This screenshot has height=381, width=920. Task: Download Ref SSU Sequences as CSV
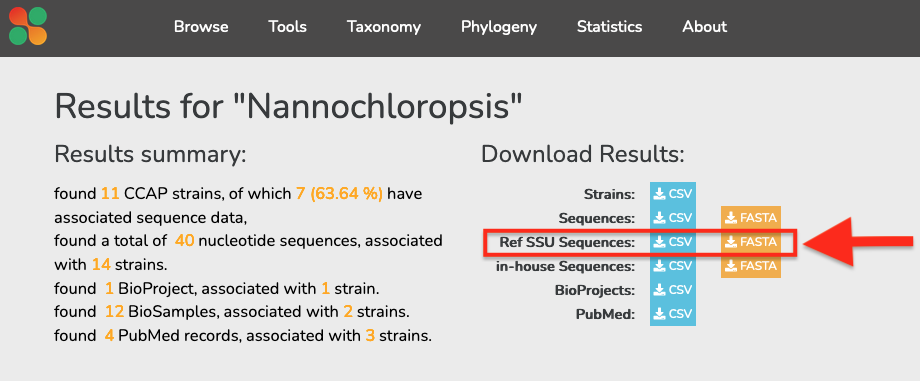pyautogui.click(x=673, y=242)
